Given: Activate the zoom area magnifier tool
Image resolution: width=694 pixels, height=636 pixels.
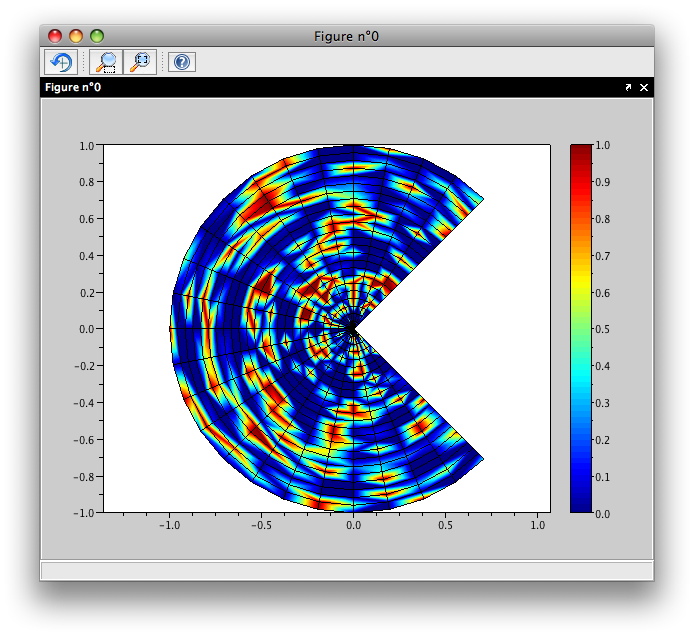Looking at the screenshot, I should (x=104, y=62).
